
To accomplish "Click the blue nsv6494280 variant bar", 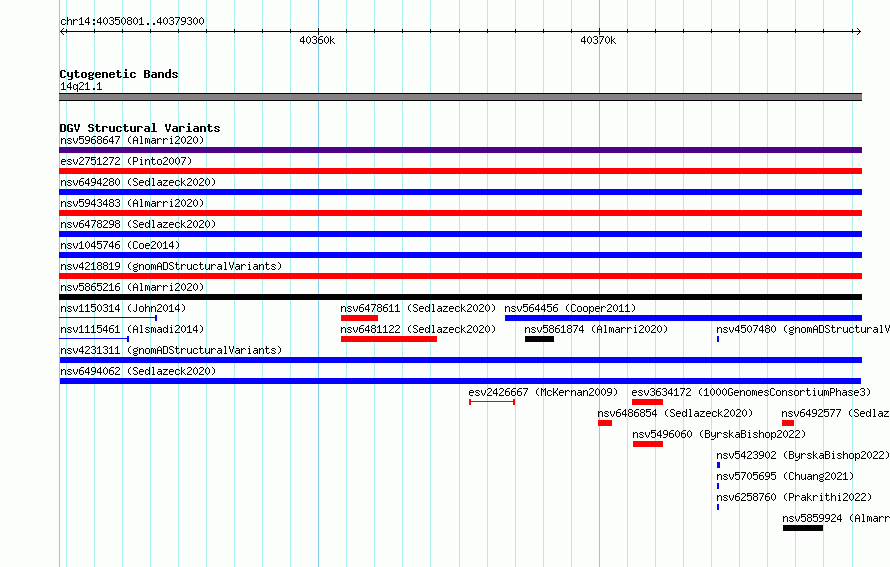I will click(460, 192).
